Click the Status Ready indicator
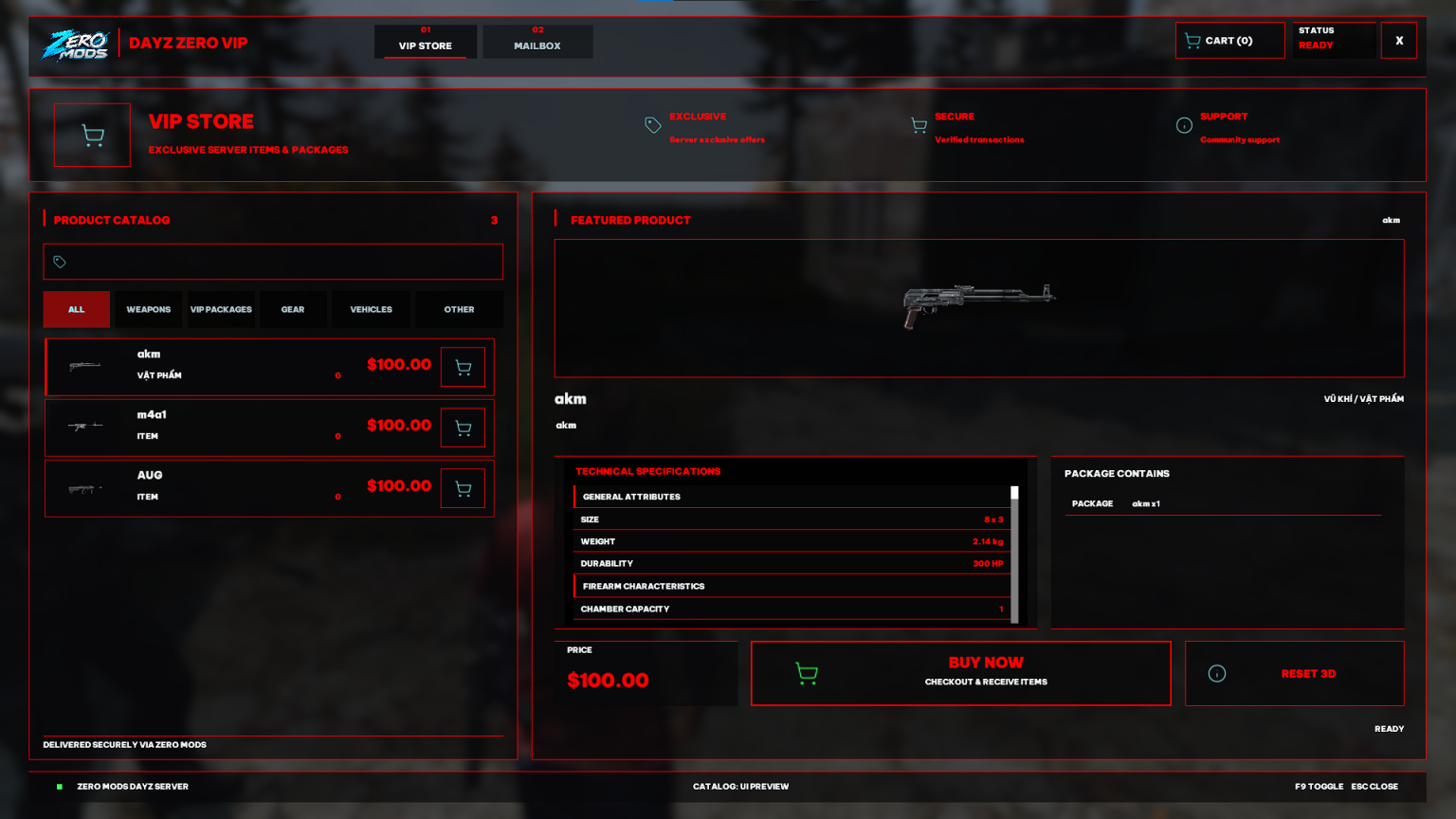The width and height of the screenshot is (1456, 819). click(x=1334, y=41)
